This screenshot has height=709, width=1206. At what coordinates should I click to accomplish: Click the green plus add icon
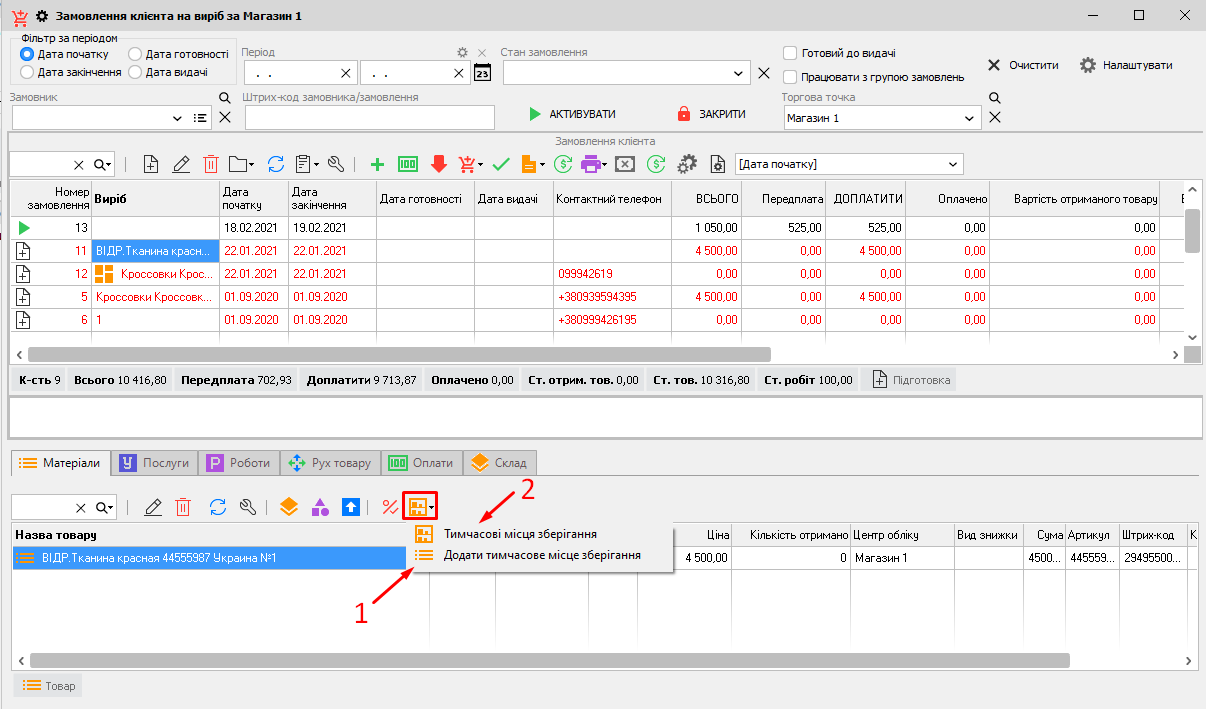point(377,165)
